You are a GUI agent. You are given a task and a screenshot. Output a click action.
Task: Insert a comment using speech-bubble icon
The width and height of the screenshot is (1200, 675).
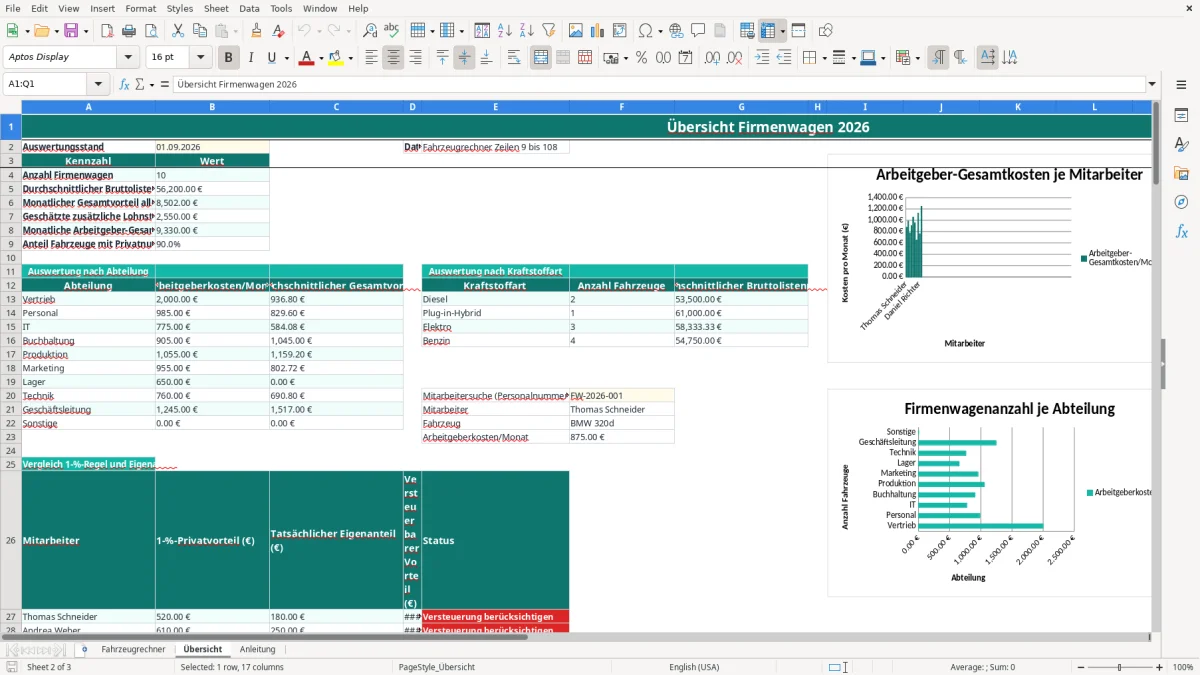coord(698,31)
